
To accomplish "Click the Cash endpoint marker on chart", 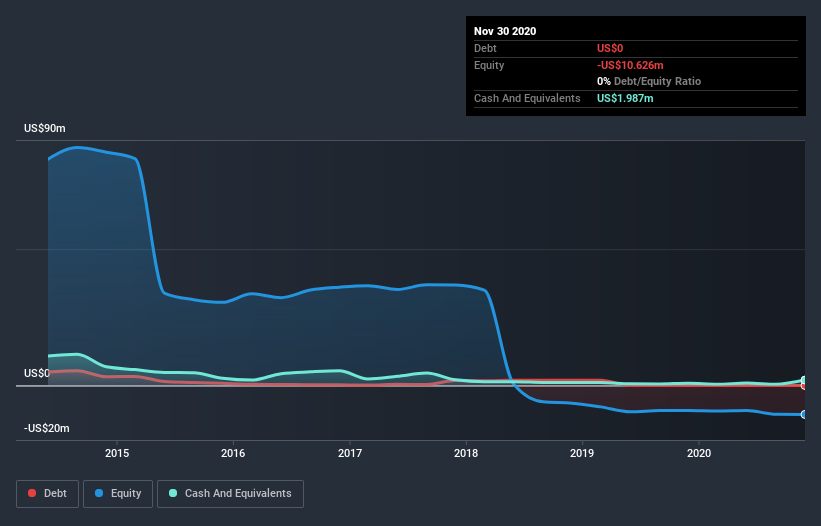I will (804, 380).
